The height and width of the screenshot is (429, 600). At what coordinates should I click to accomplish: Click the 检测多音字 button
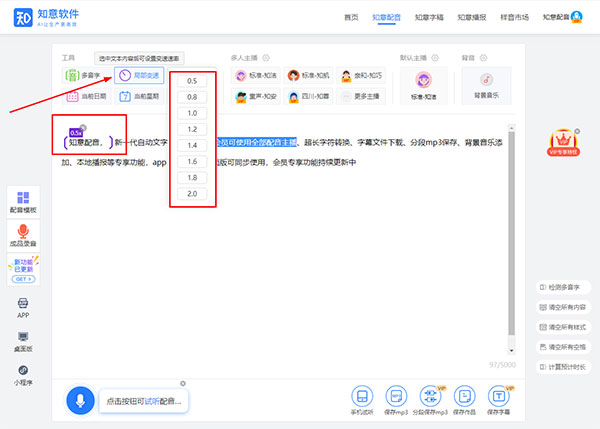[567, 287]
